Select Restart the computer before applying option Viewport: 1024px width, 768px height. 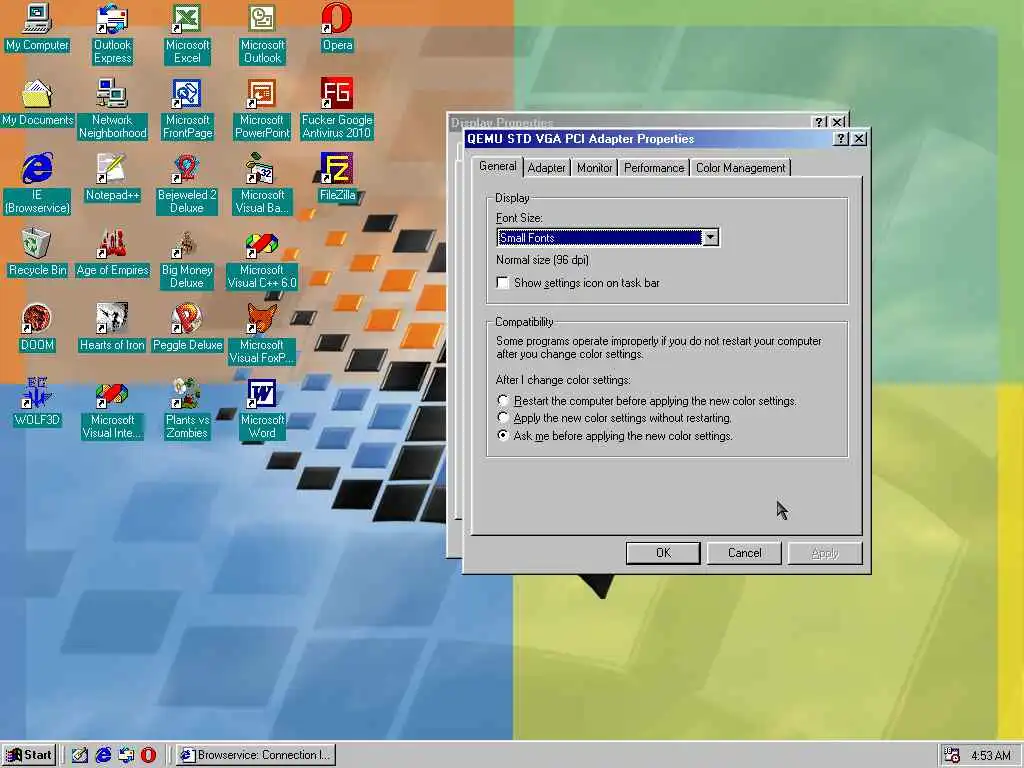503,400
